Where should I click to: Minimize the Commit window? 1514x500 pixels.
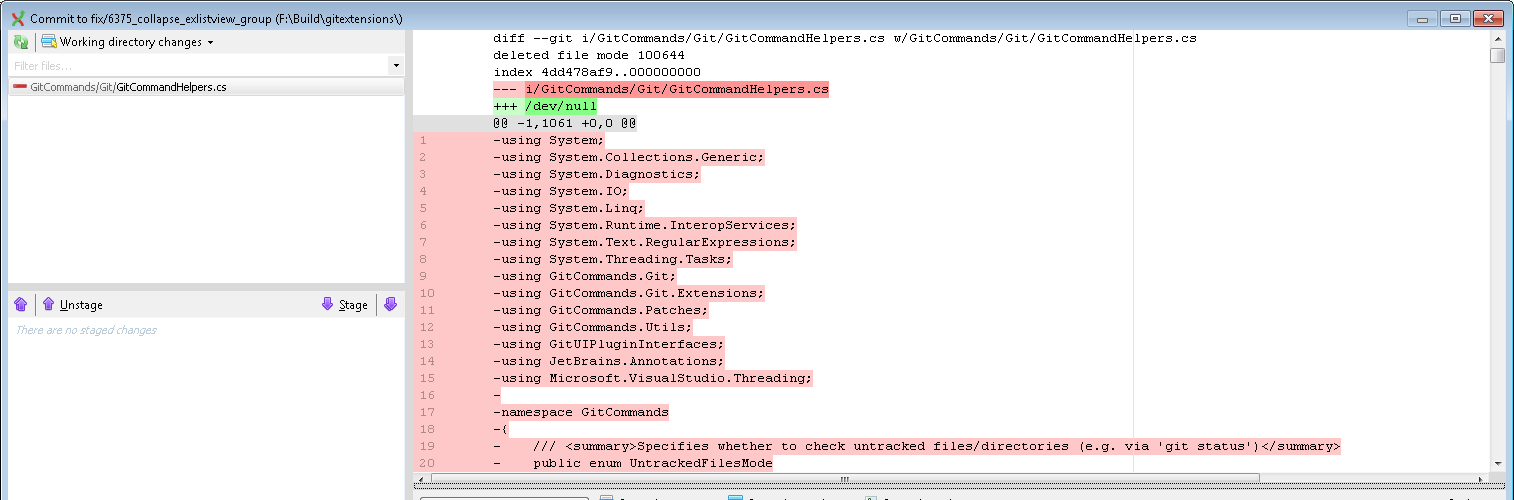point(1423,18)
